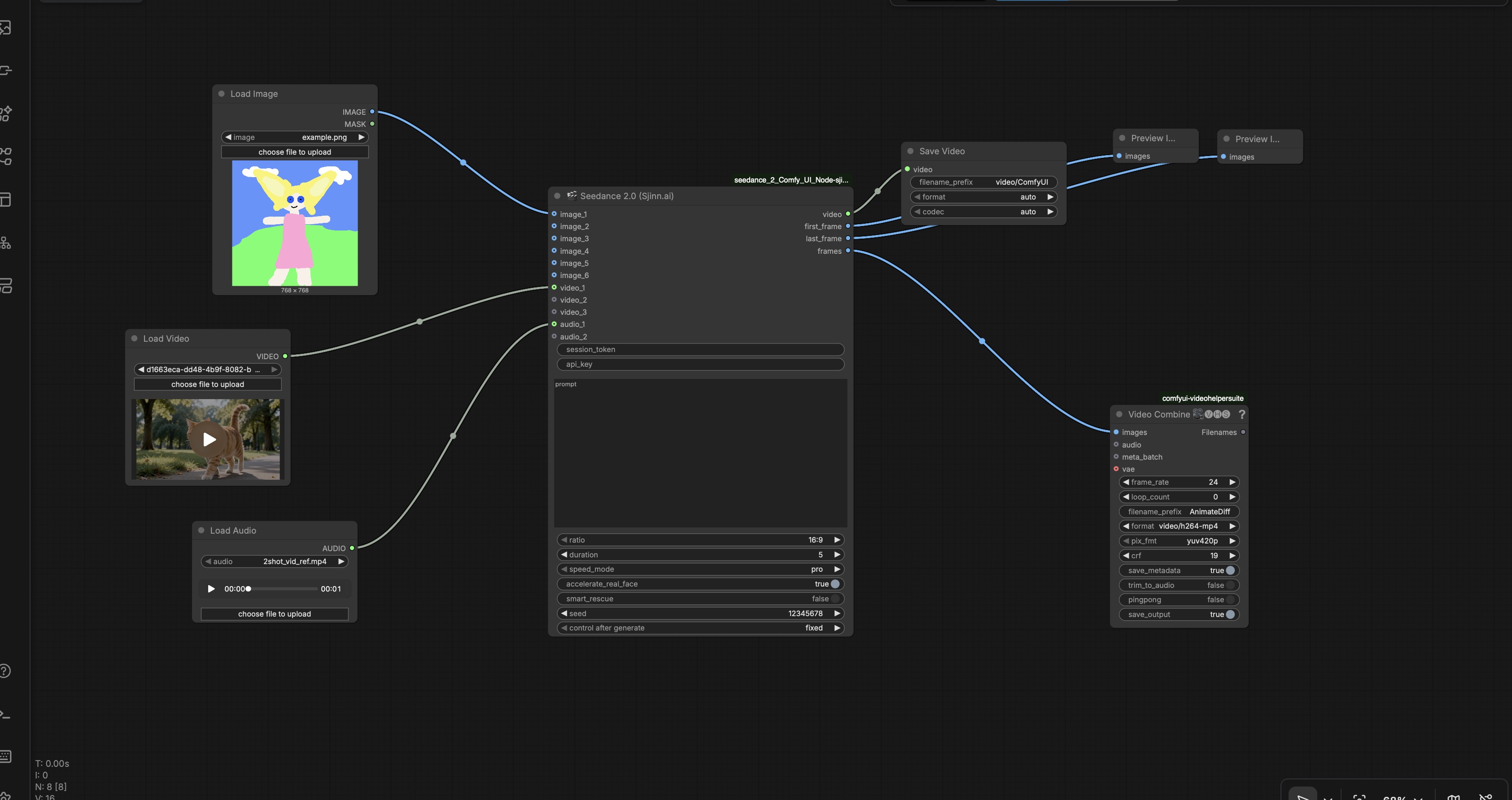Toggle the minimap icon
The image size is (1512, 800).
point(1454,796)
